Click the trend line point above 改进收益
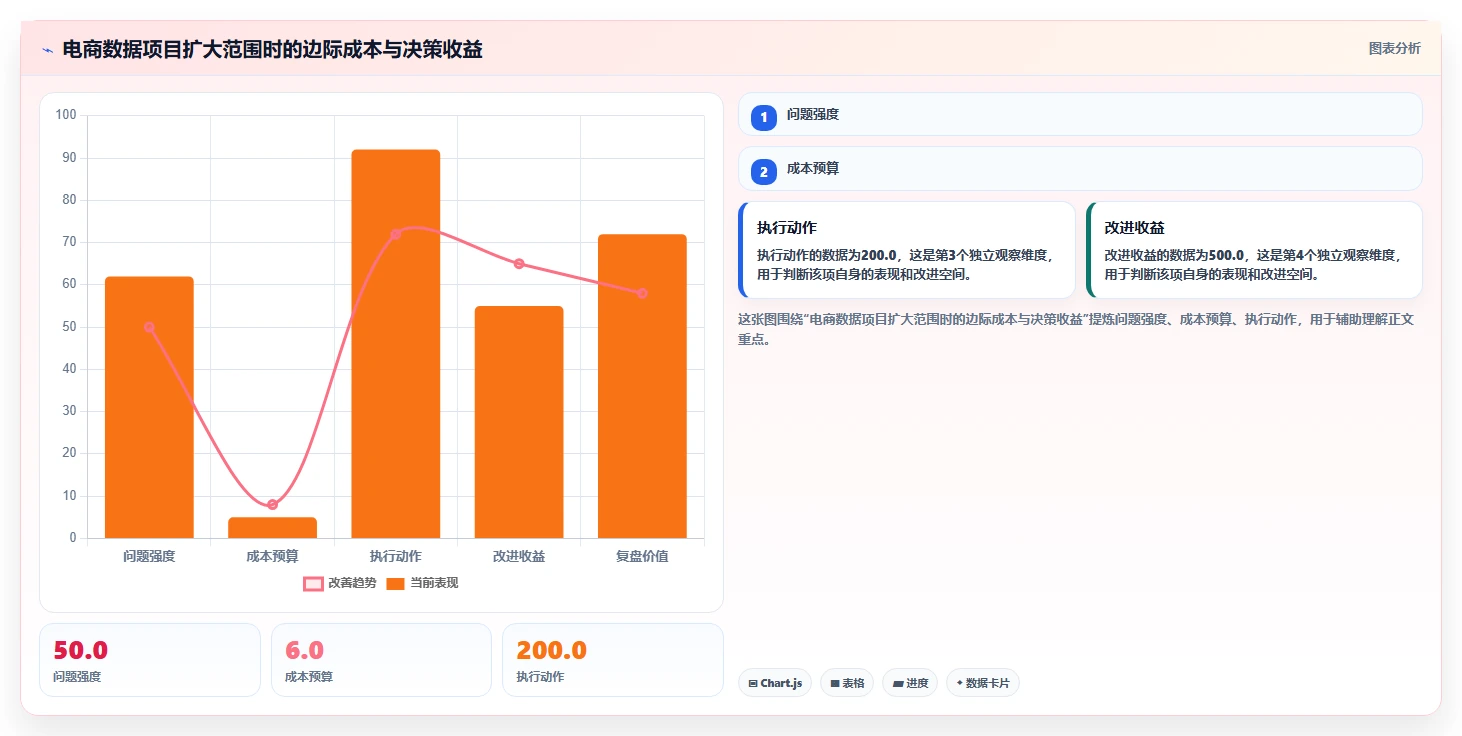 [x=519, y=264]
